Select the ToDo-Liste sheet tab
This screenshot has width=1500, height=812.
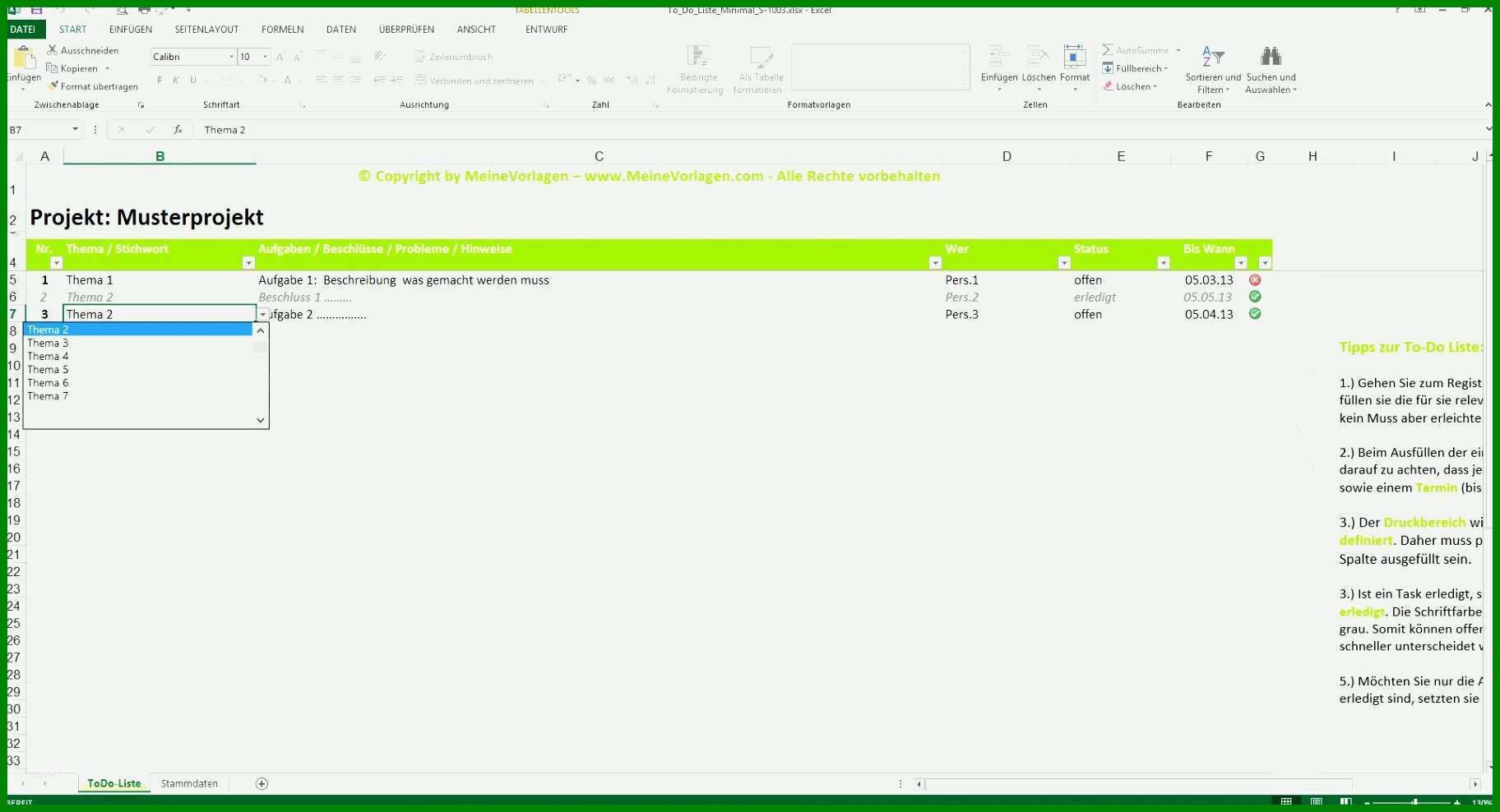[x=113, y=784]
